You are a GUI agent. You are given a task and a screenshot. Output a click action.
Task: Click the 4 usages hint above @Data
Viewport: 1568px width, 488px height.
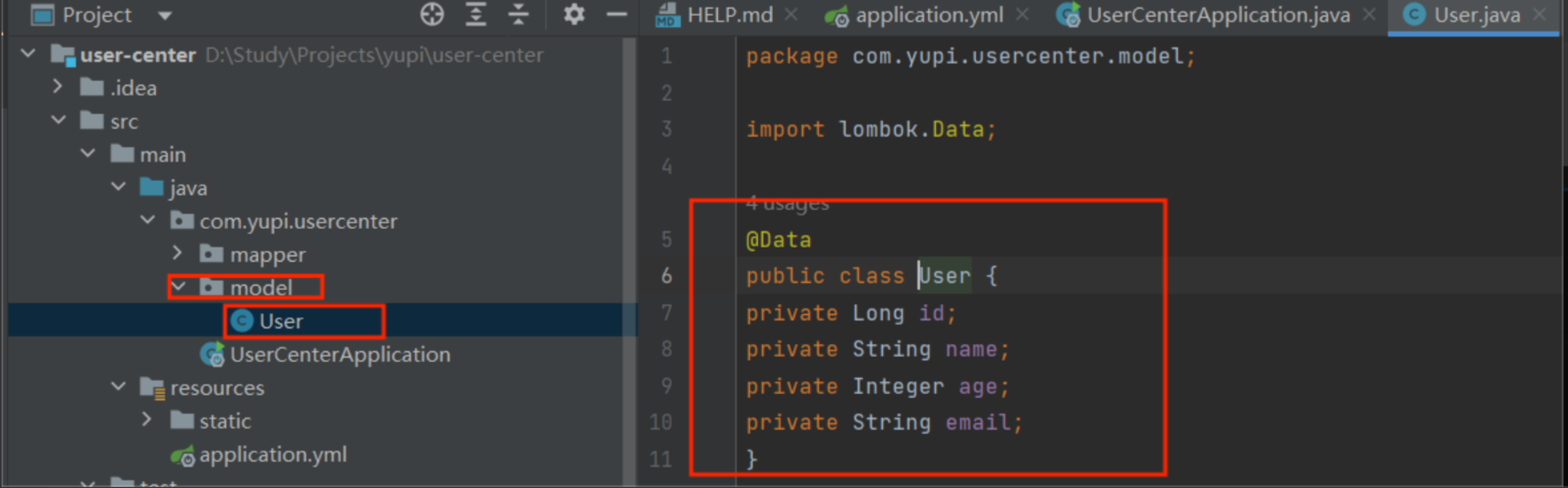787,204
